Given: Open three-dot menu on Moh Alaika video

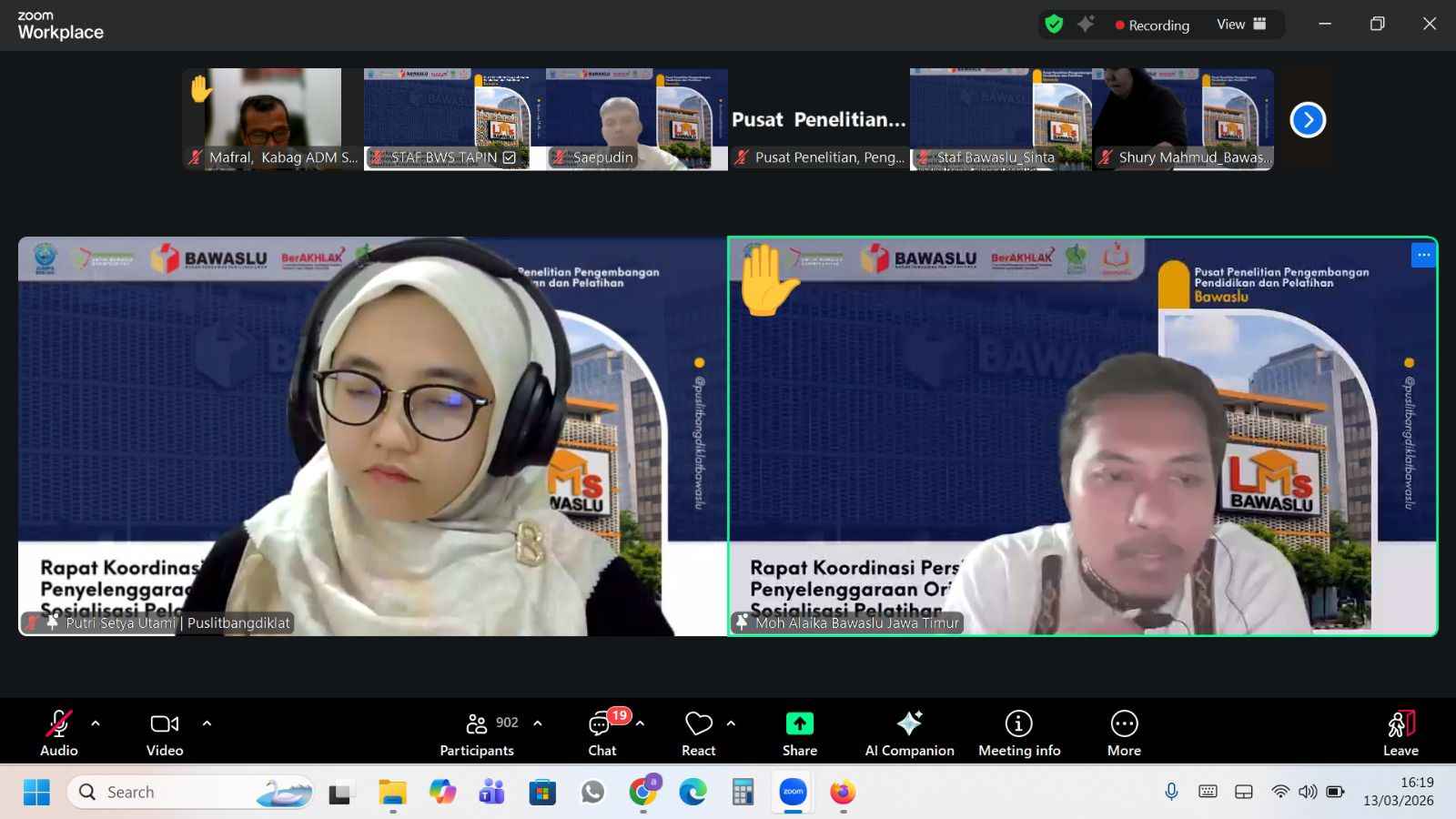Looking at the screenshot, I should (1423, 255).
